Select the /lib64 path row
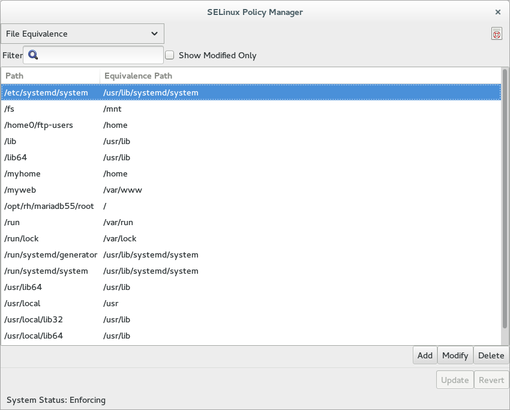 [x=251, y=157]
